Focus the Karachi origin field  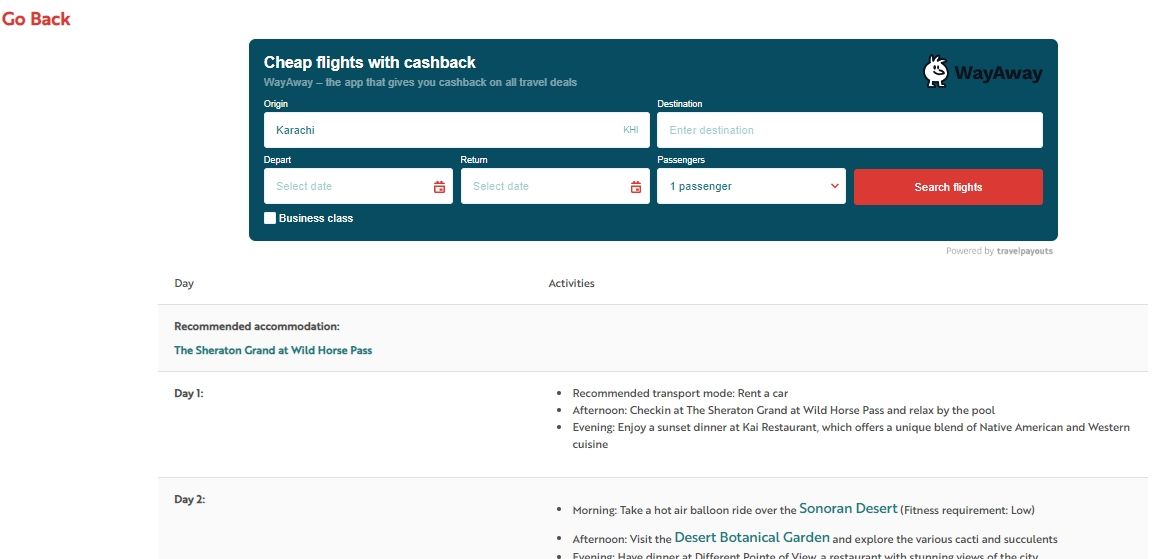[456, 130]
